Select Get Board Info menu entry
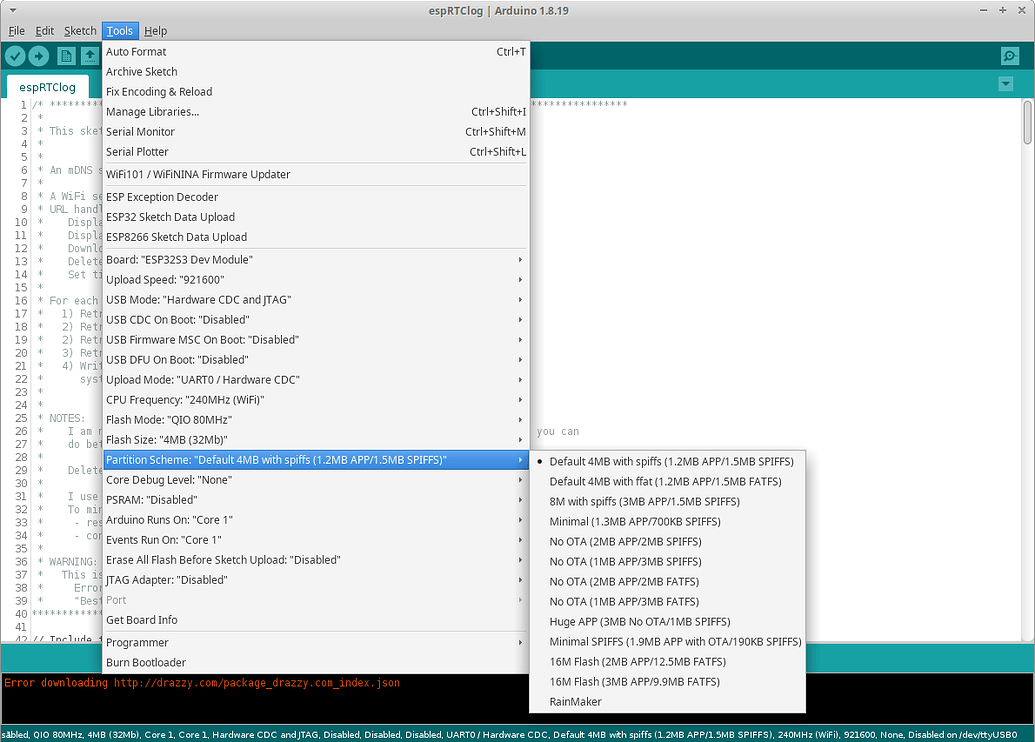The height and width of the screenshot is (742, 1035). 316,620
